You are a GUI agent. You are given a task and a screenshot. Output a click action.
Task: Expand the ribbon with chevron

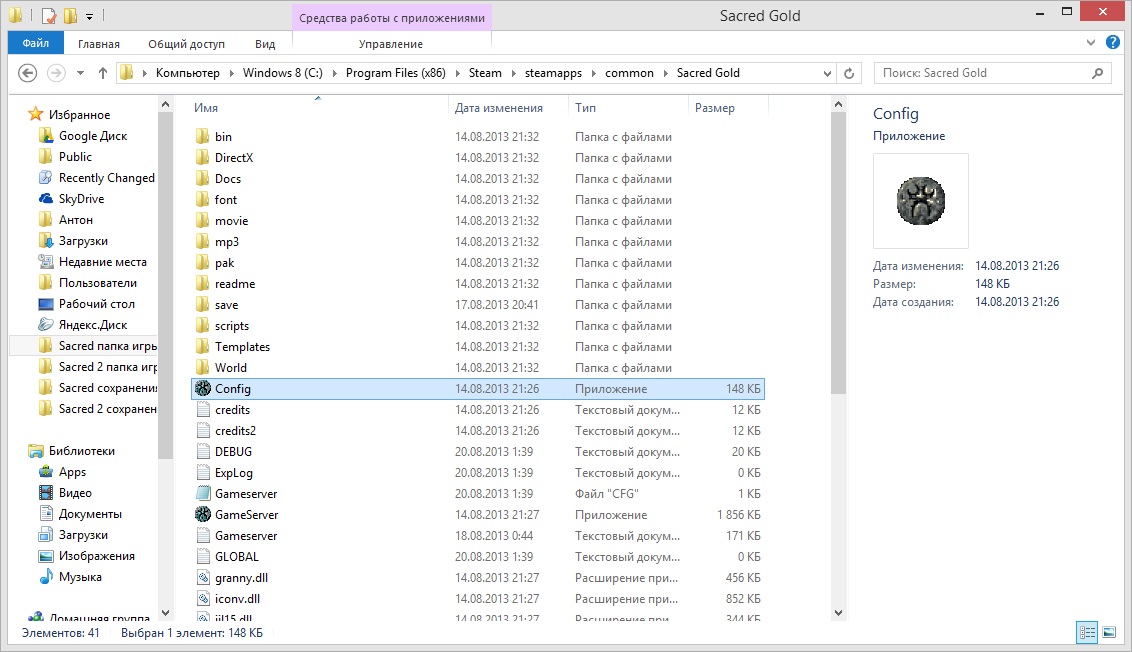(1091, 43)
